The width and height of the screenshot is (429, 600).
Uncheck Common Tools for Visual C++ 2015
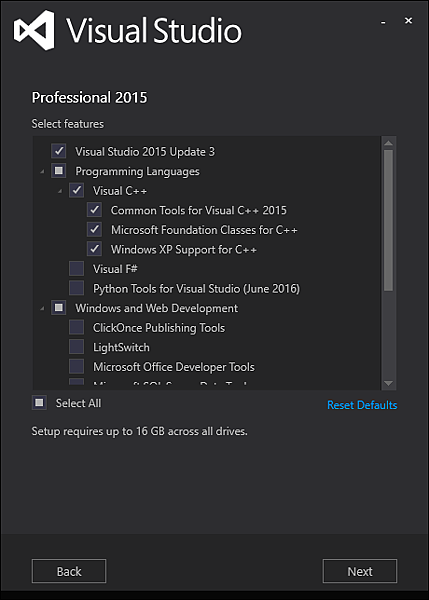[x=94, y=210]
